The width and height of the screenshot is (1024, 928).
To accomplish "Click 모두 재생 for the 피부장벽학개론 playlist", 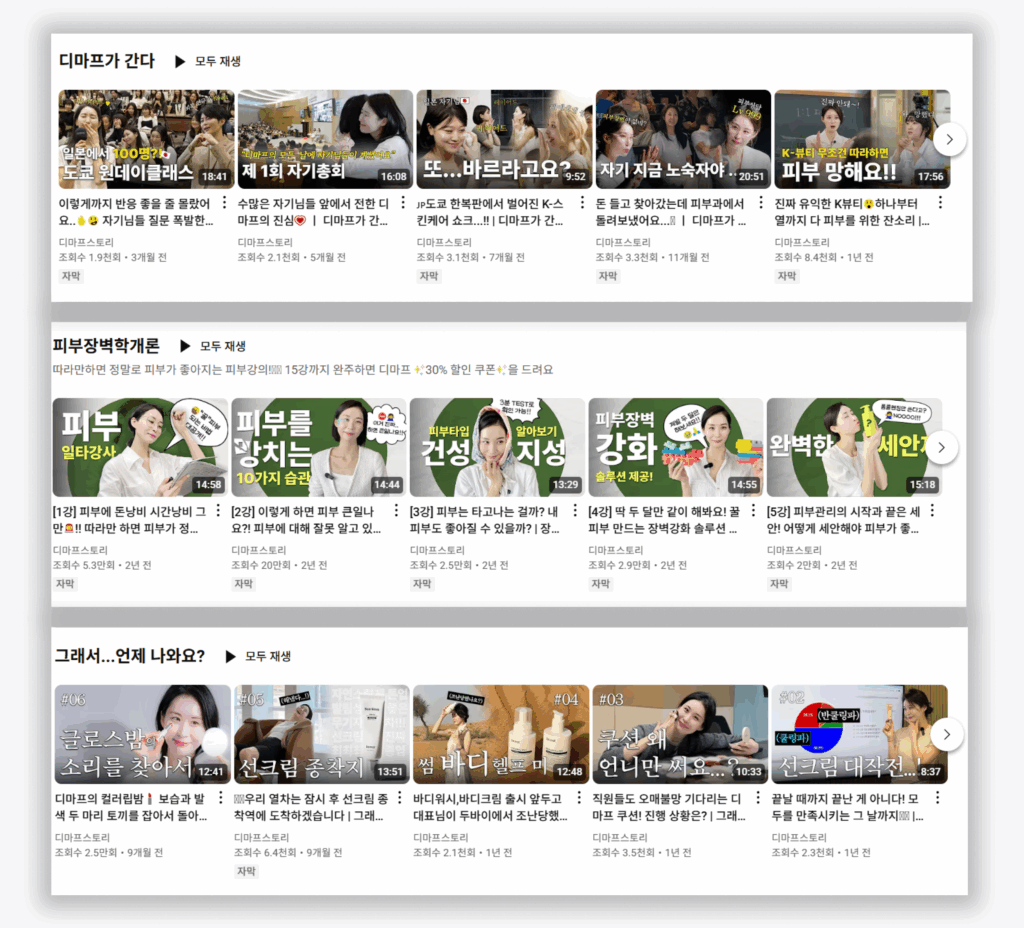I will tap(222, 347).
